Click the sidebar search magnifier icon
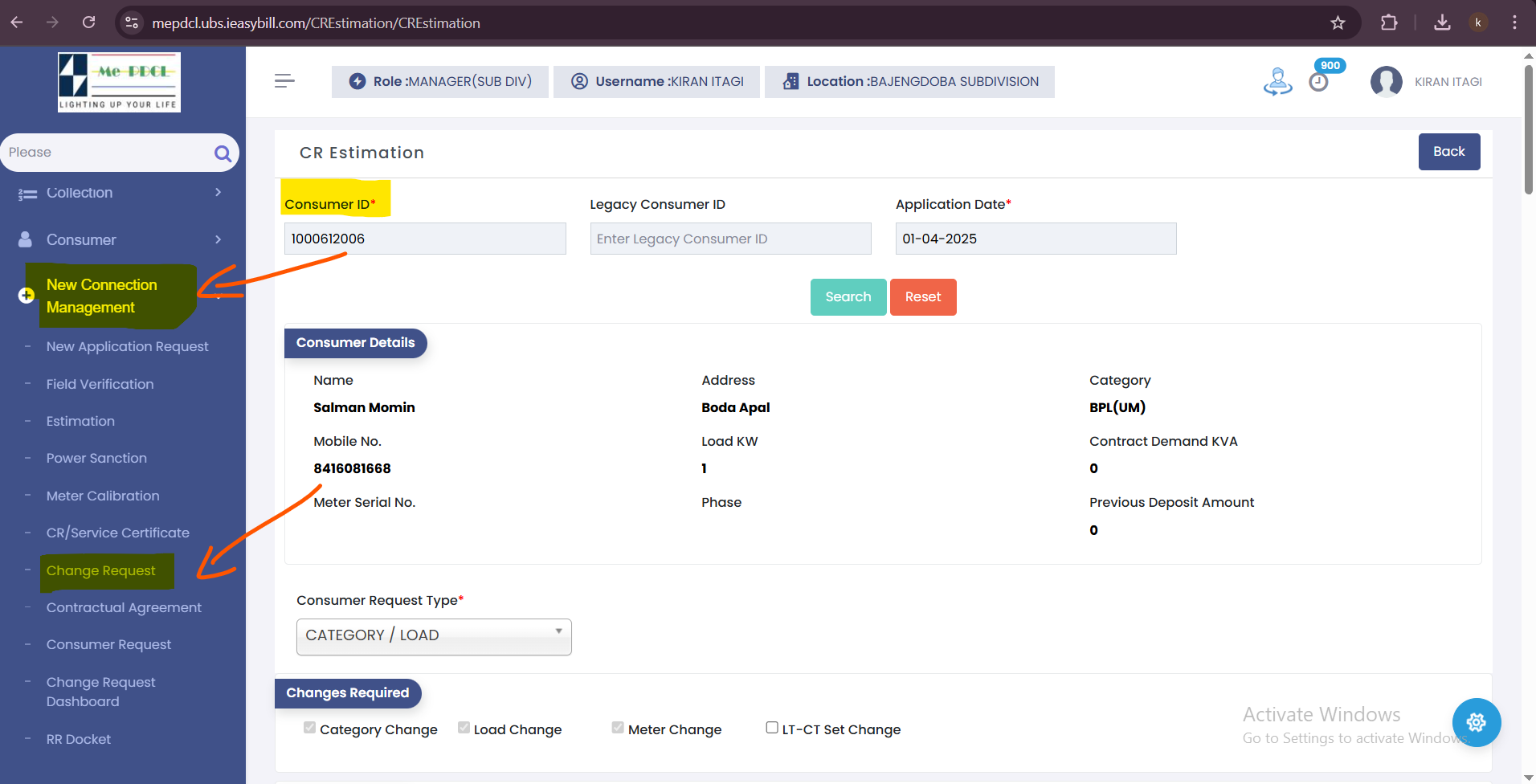Viewport: 1536px width, 784px height. [223, 153]
